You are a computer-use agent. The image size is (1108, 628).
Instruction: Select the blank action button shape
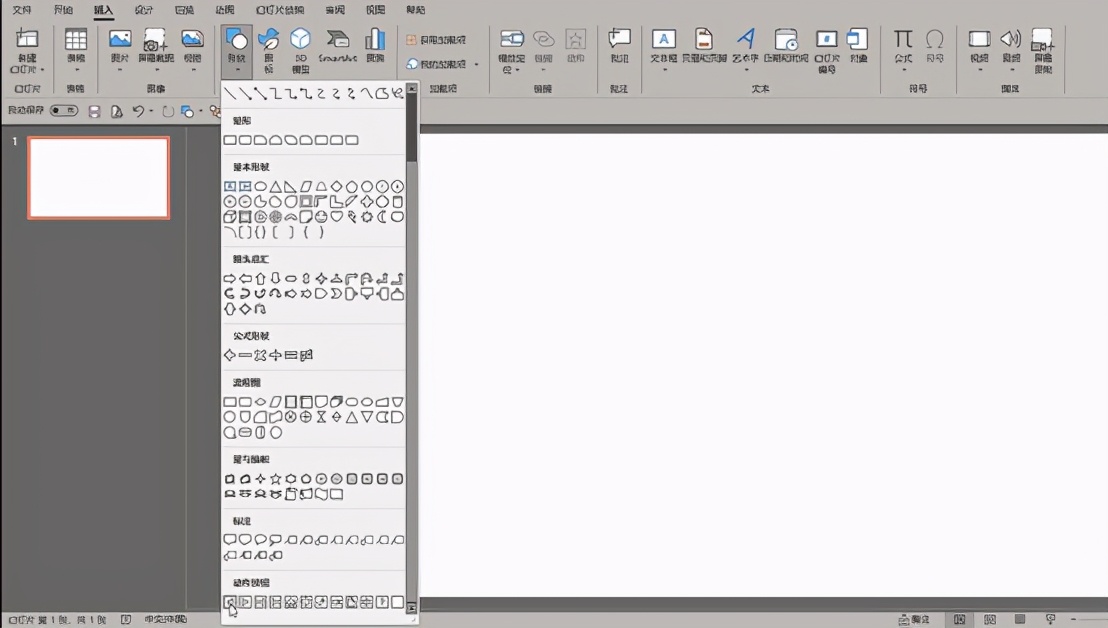point(397,602)
